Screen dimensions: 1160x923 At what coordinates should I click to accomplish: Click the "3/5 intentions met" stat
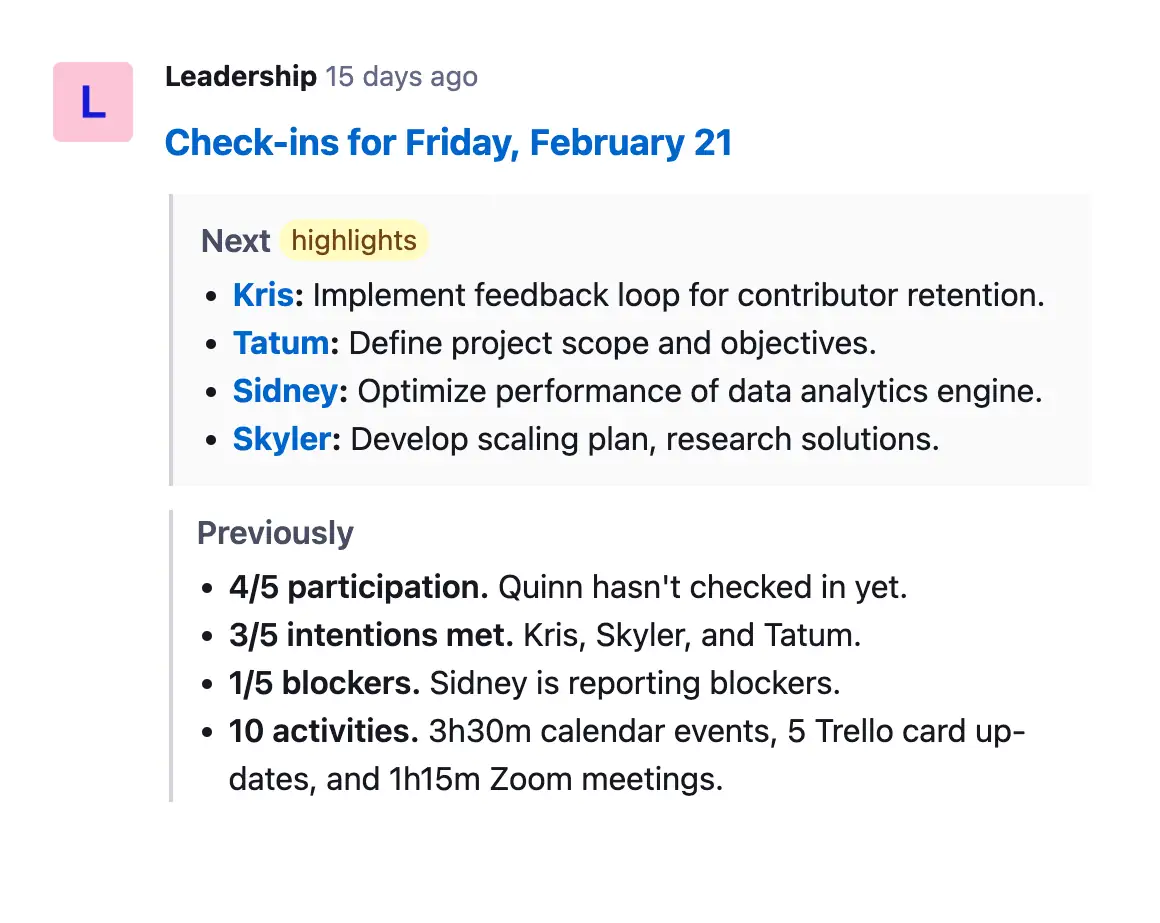click(370, 635)
